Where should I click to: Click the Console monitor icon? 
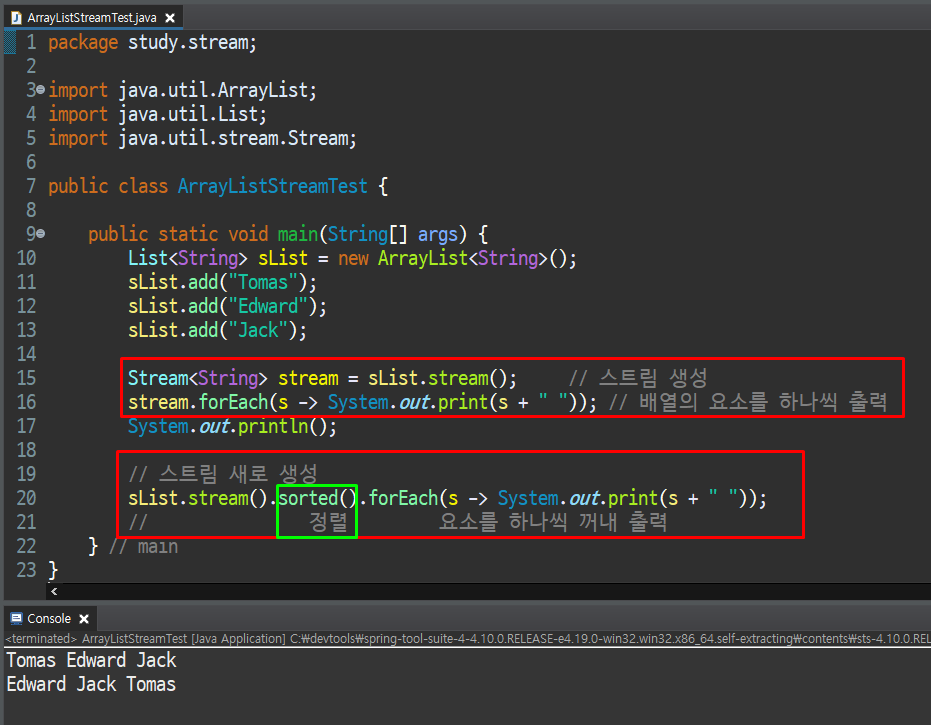17,618
